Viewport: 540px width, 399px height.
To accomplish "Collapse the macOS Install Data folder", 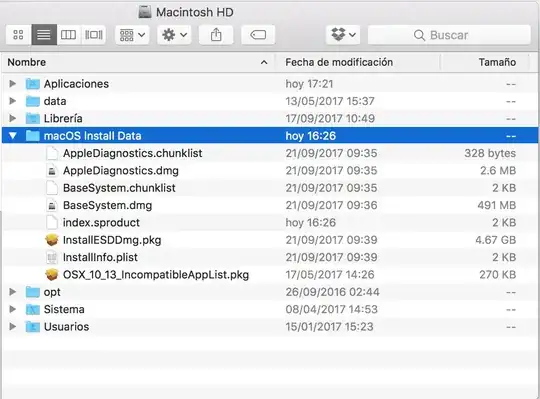I will coord(13,136).
